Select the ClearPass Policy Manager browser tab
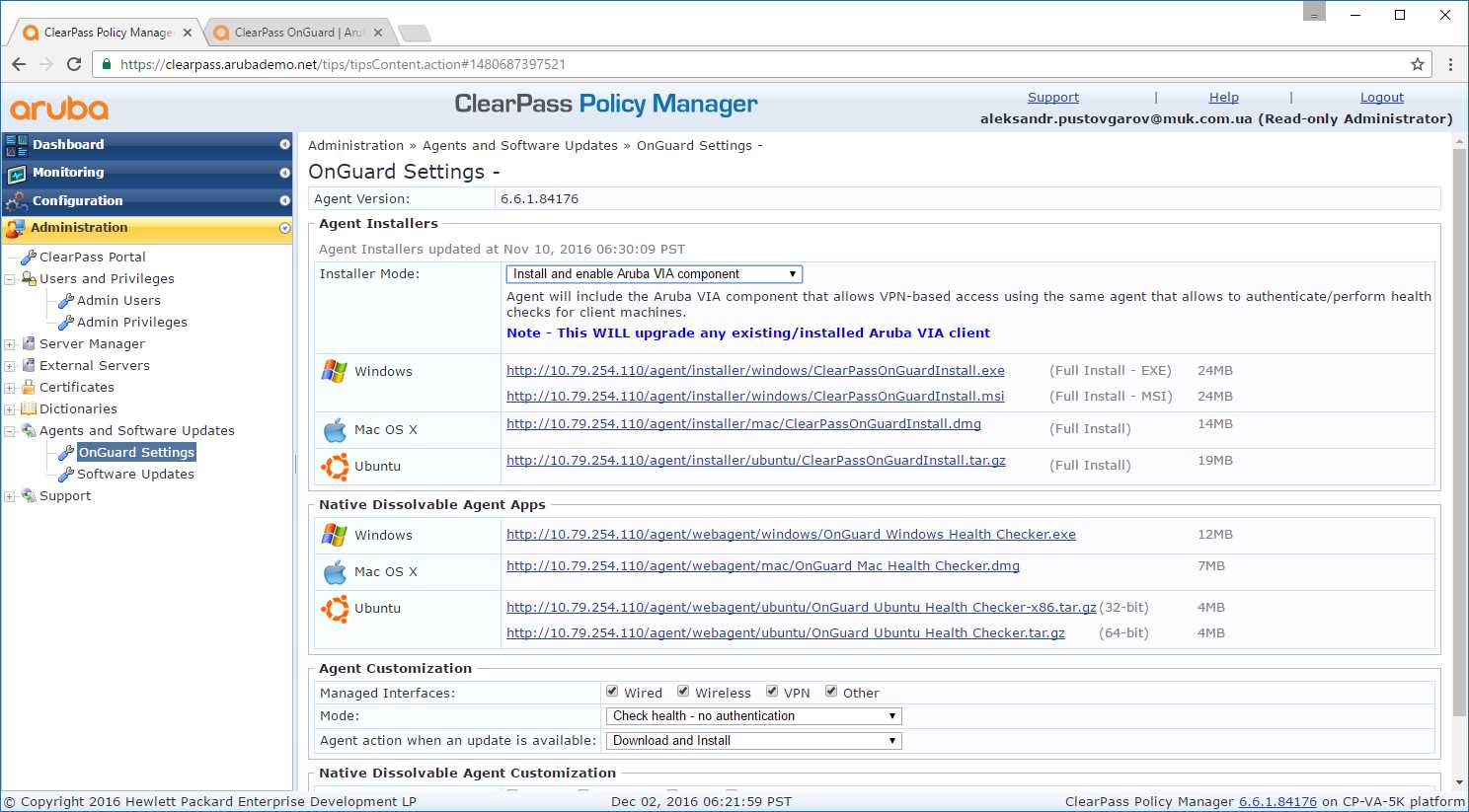The width and height of the screenshot is (1469, 812). (x=107, y=33)
